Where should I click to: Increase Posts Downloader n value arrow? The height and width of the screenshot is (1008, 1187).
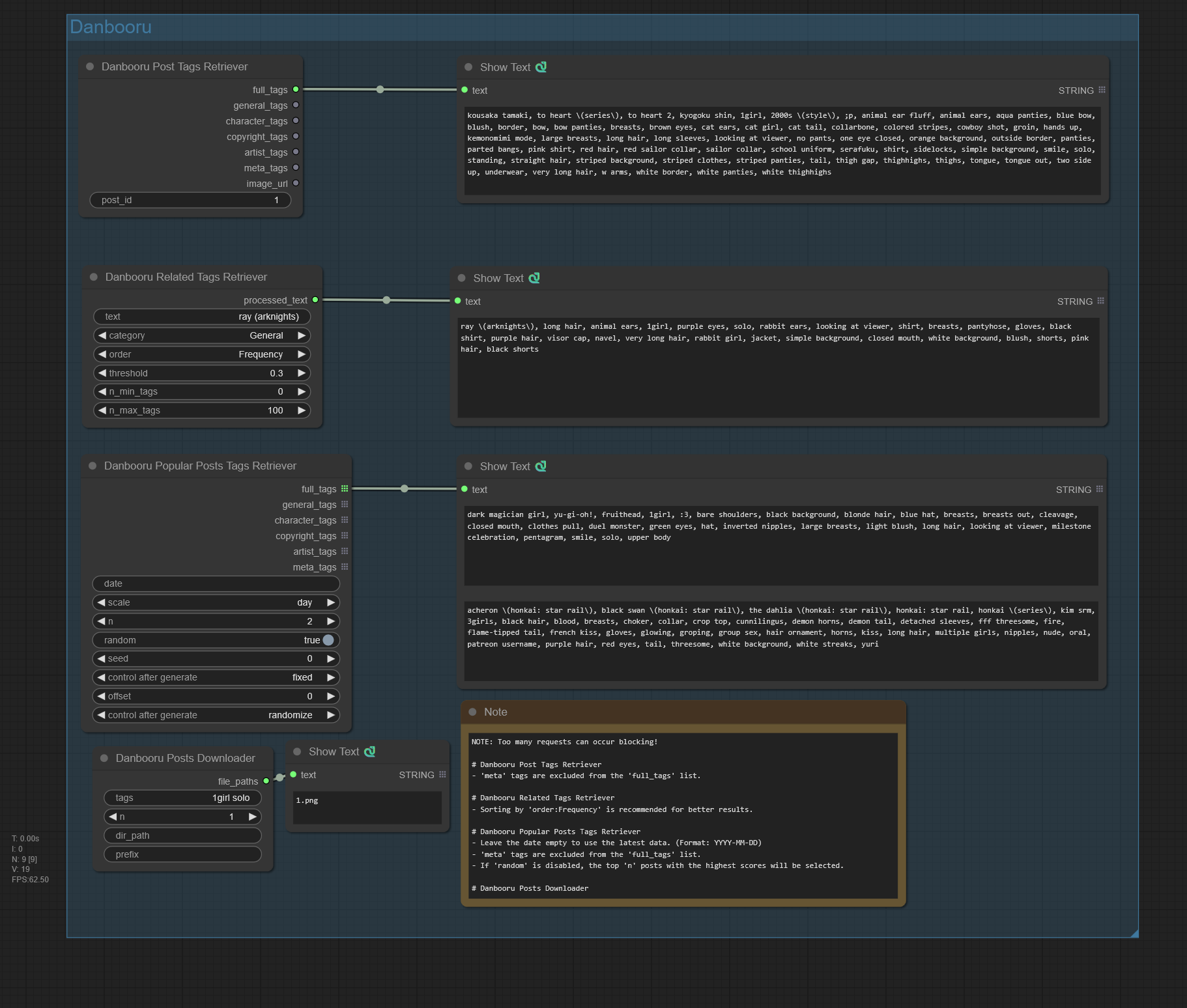[253, 817]
